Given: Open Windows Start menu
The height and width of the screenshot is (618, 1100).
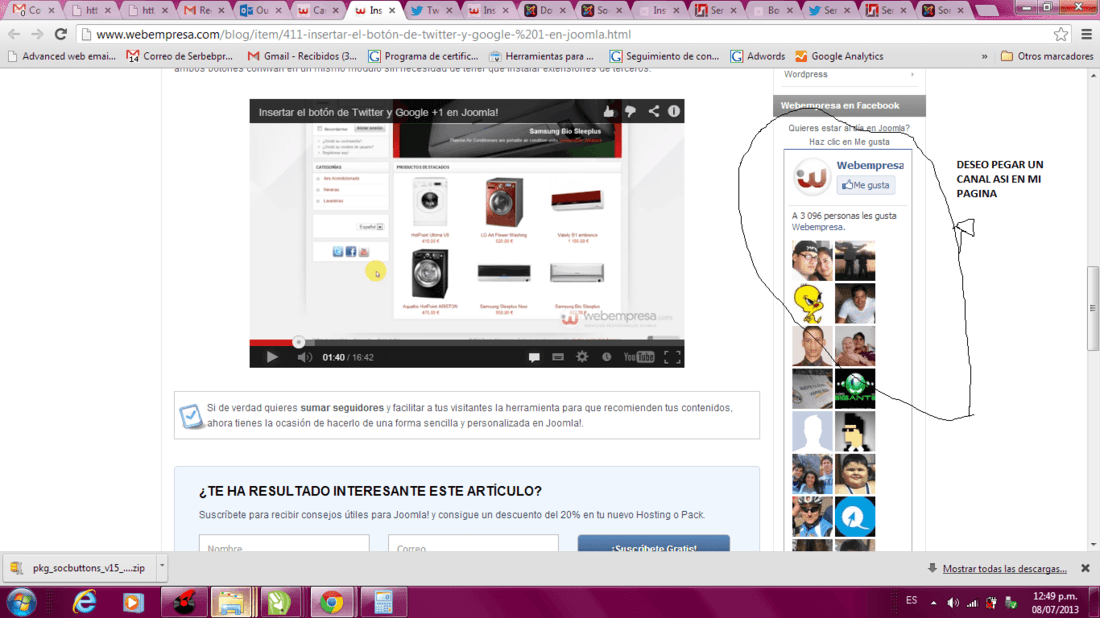Looking at the screenshot, I should coord(21,603).
